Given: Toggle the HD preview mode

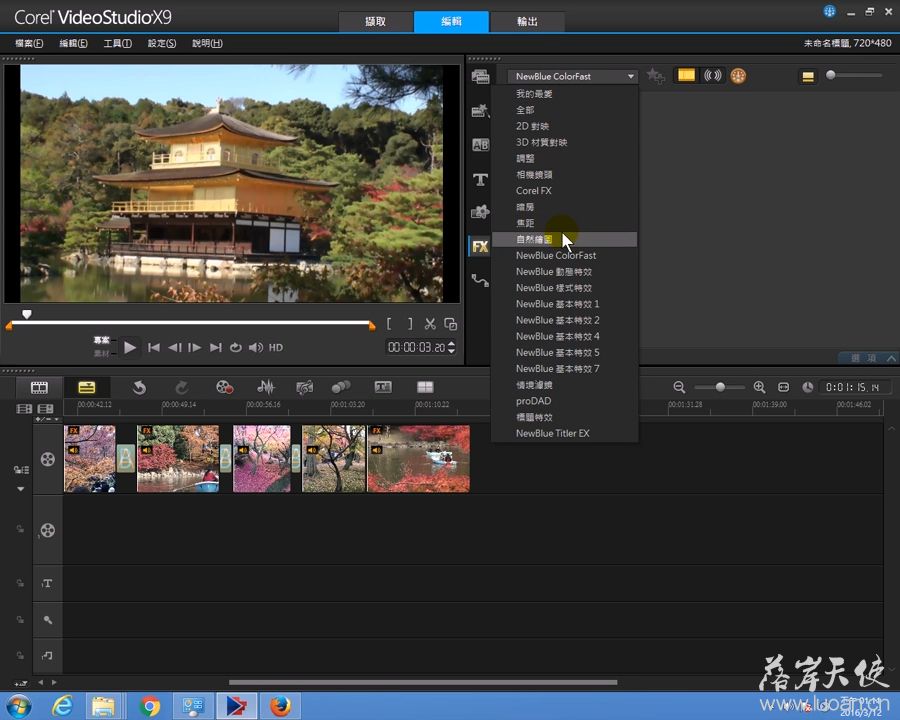Looking at the screenshot, I should (x=276, y=347).
